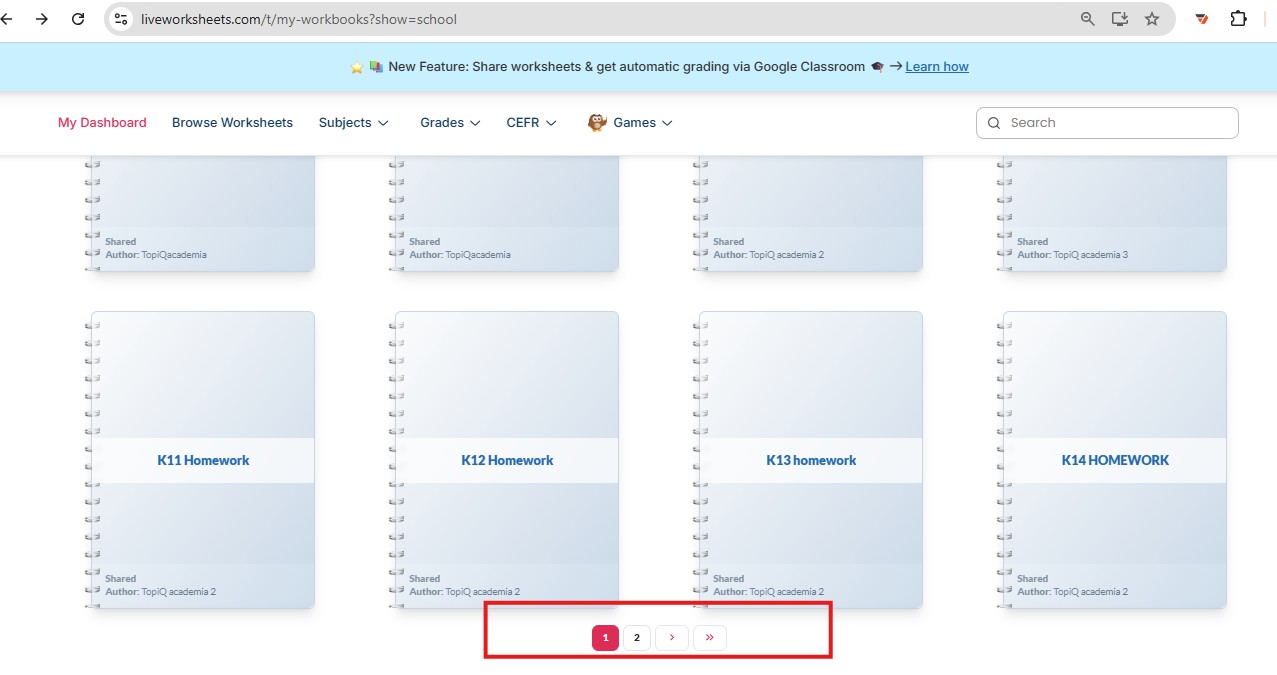The height and width of the screenshot is (675, 1277).
Task: Click the browser forward arrow
Action: [x=41, y=19]
